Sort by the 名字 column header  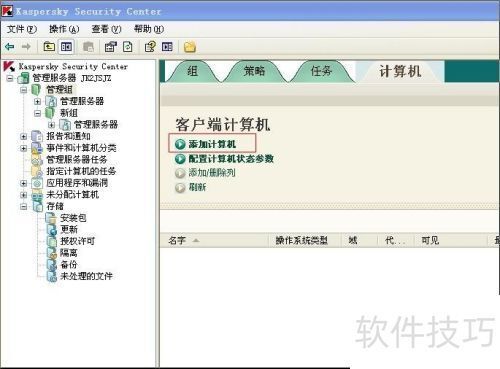(x=214, y=240)
